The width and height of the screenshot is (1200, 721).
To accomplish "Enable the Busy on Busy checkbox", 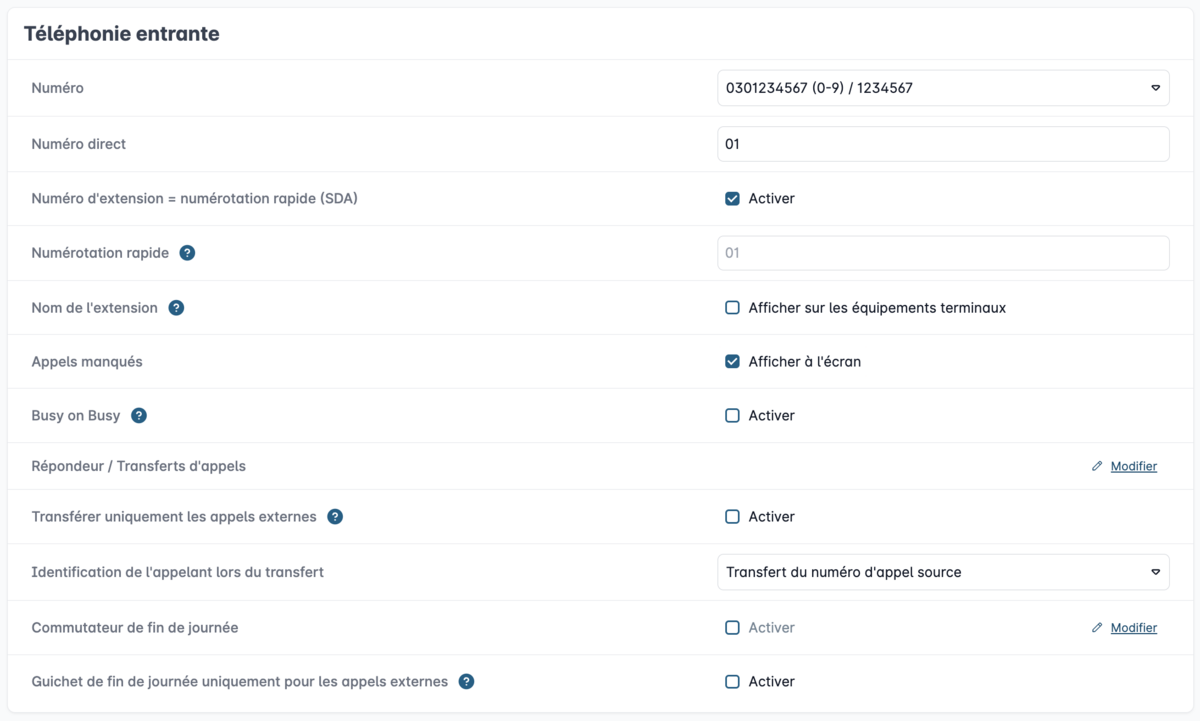I will 732,416.
